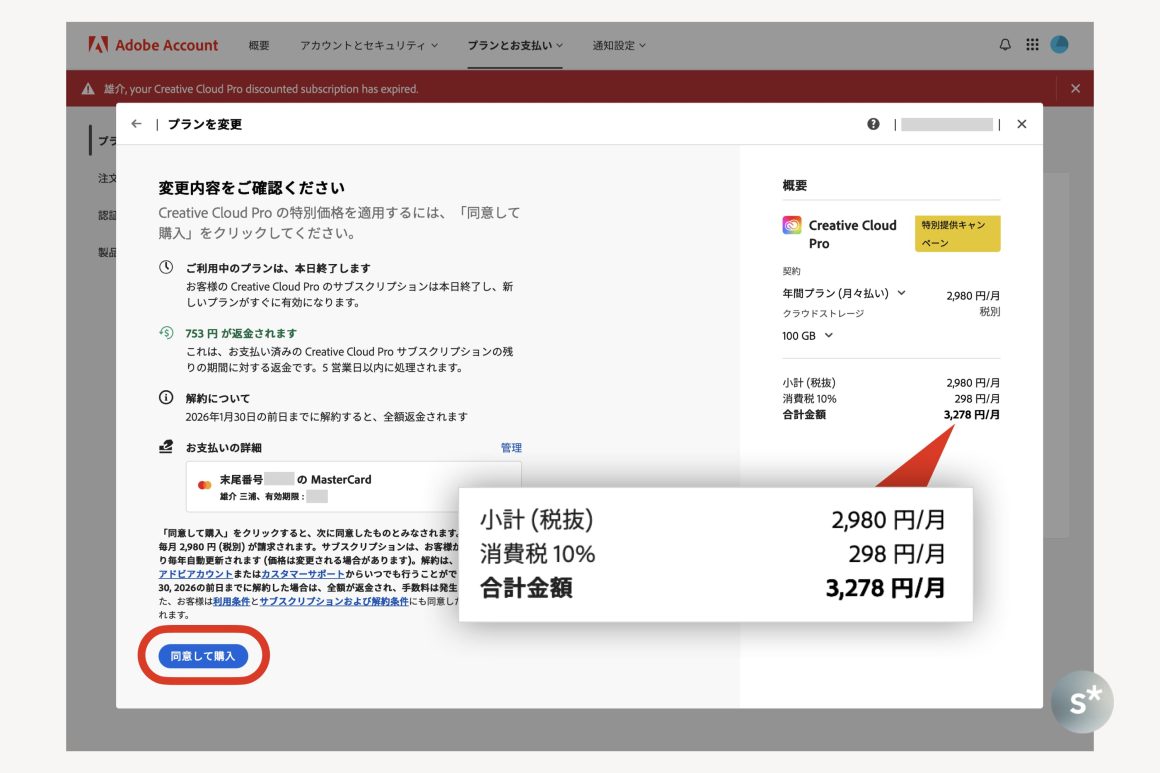The image size is (1160, 773).
Task: Click the Creative Cloud Pro product icon
Action: click(x=792, y=226)
